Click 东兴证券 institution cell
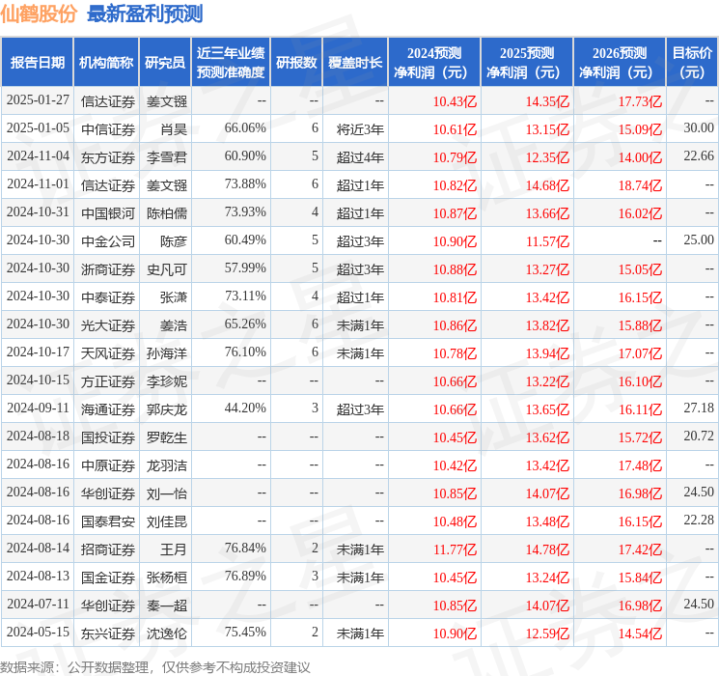Viewport: 719px width, 676px height. tap(108, 633)
